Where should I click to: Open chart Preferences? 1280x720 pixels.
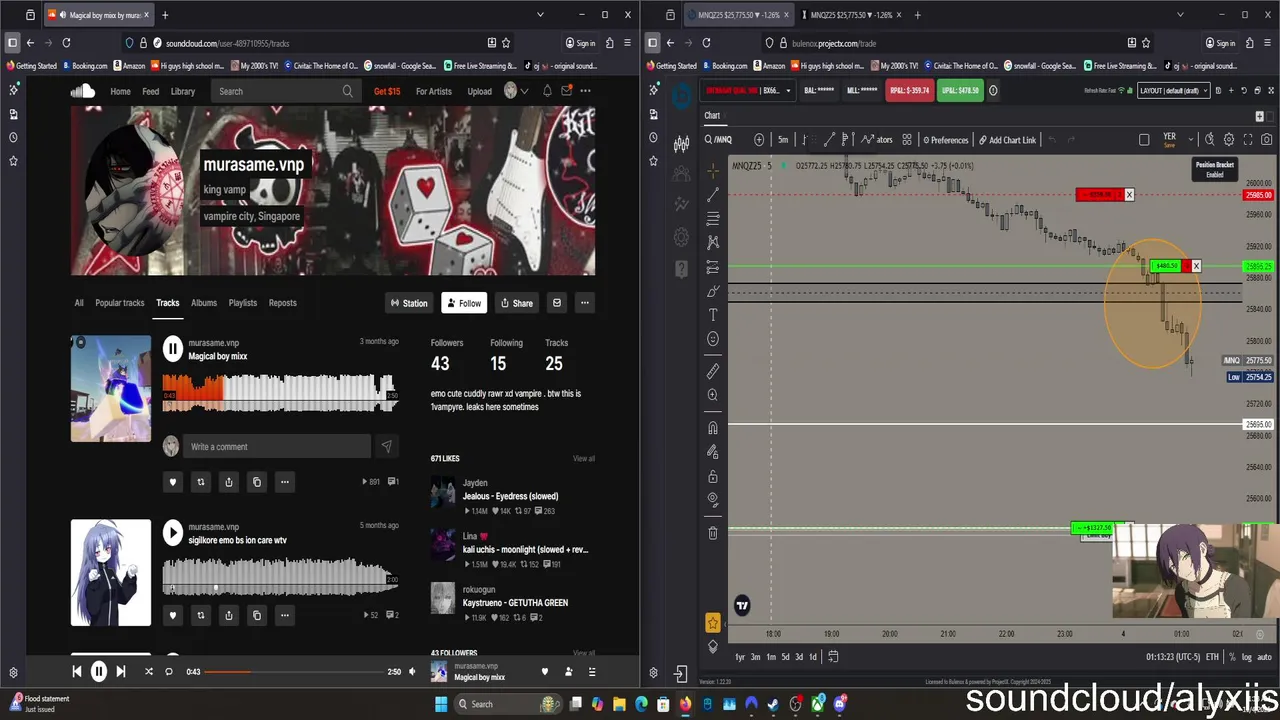tap(946, 140)
